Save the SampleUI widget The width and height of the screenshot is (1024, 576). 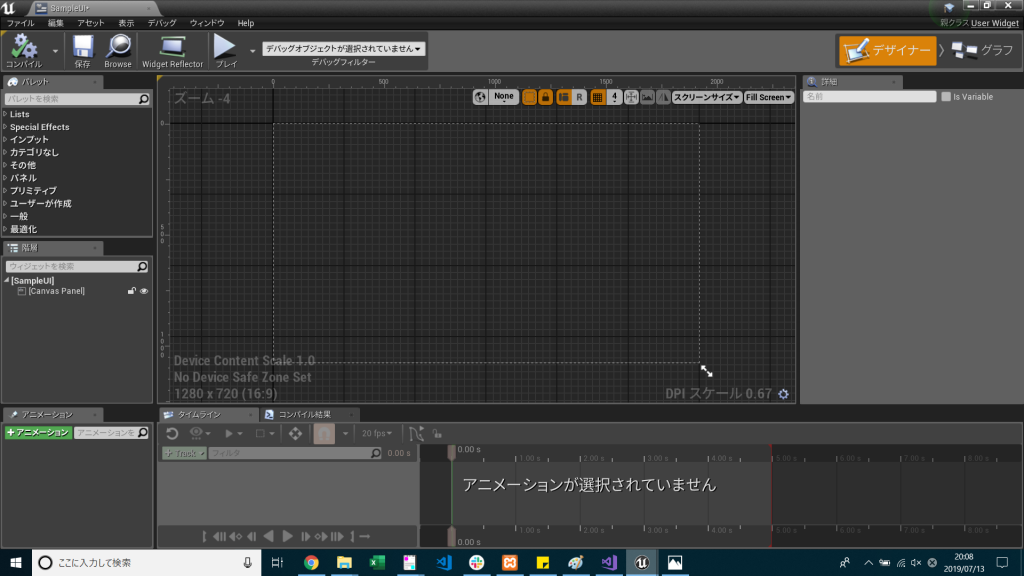[x=83, y=48]
